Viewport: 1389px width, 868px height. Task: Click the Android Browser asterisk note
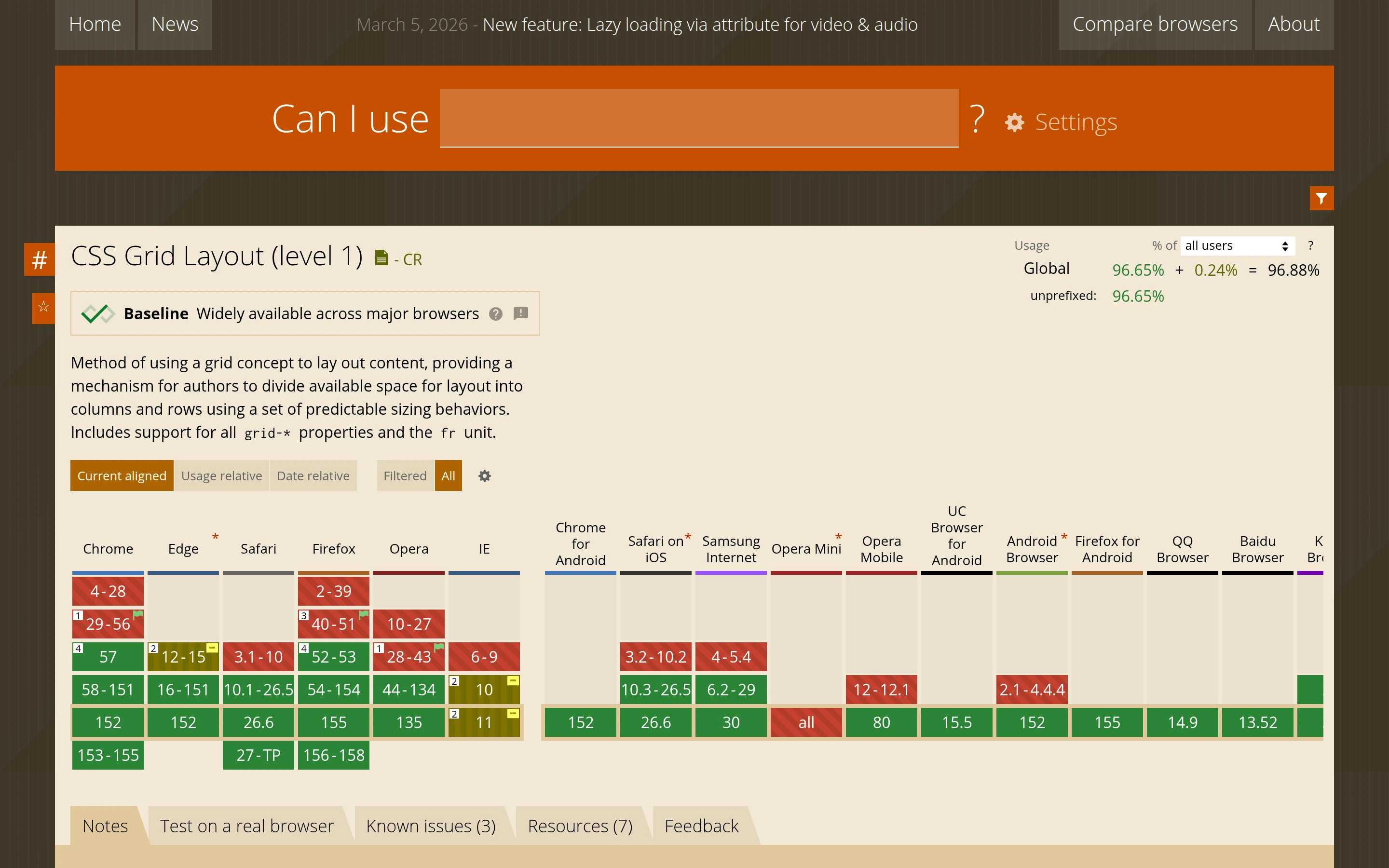(x=1063, y=537)
